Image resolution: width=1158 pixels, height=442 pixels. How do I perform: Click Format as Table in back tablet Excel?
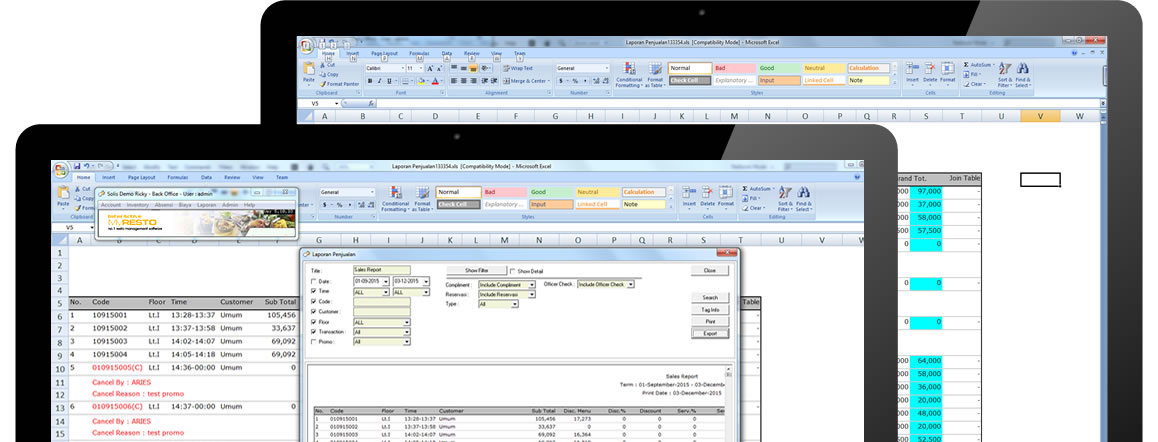[656, 74]
